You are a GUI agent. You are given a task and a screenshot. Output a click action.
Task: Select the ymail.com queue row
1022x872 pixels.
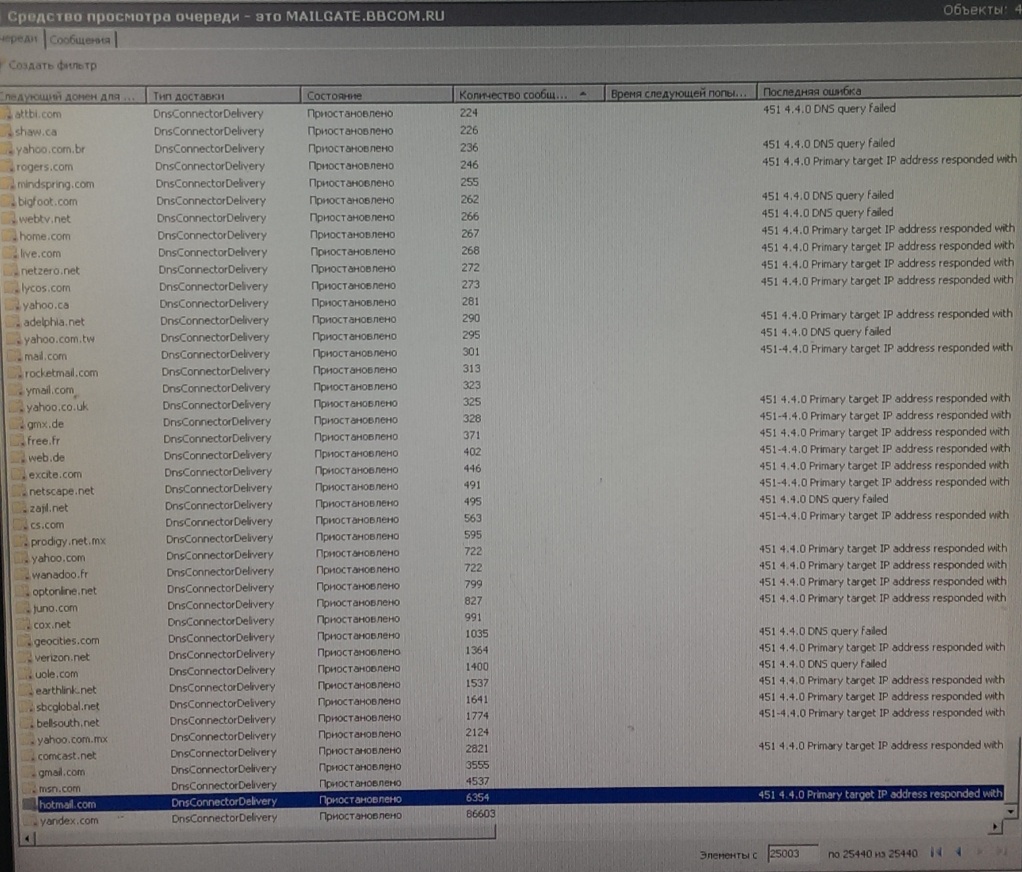point(508,387)
